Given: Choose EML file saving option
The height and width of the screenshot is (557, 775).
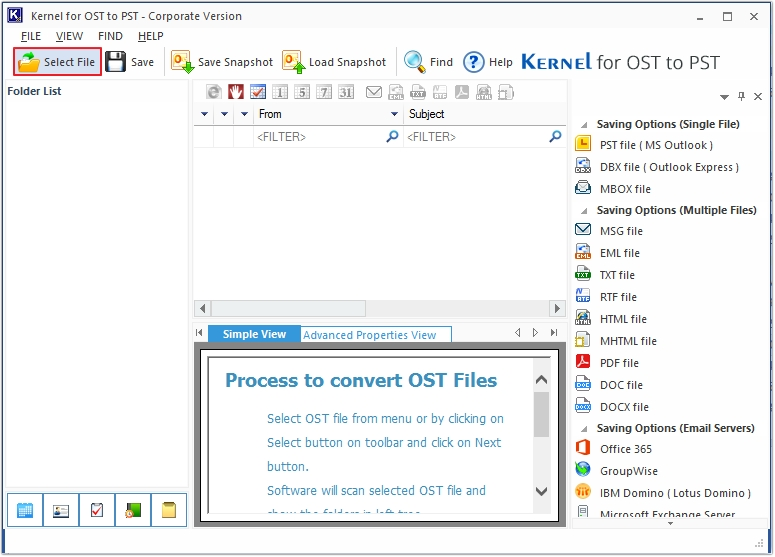Looking at the screenshot, I should coord(607,253).
